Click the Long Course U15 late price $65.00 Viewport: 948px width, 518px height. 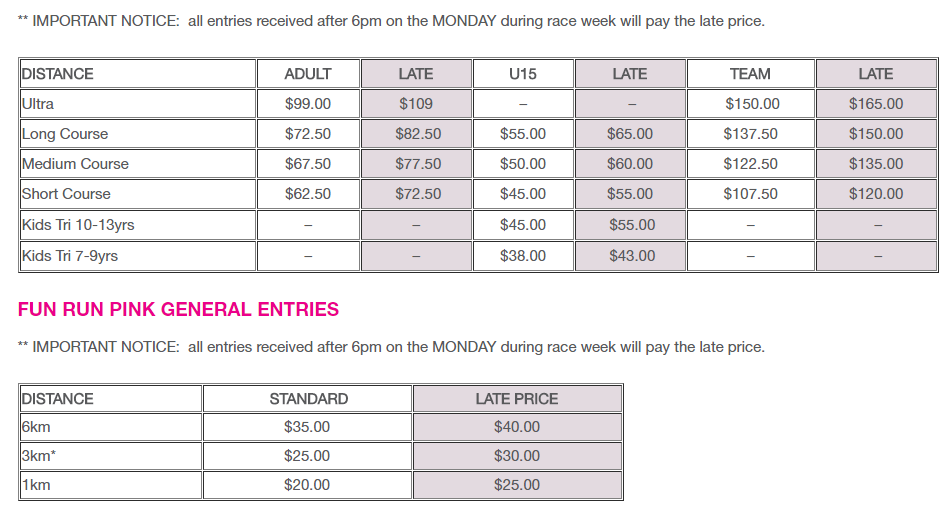pos(630,134)
